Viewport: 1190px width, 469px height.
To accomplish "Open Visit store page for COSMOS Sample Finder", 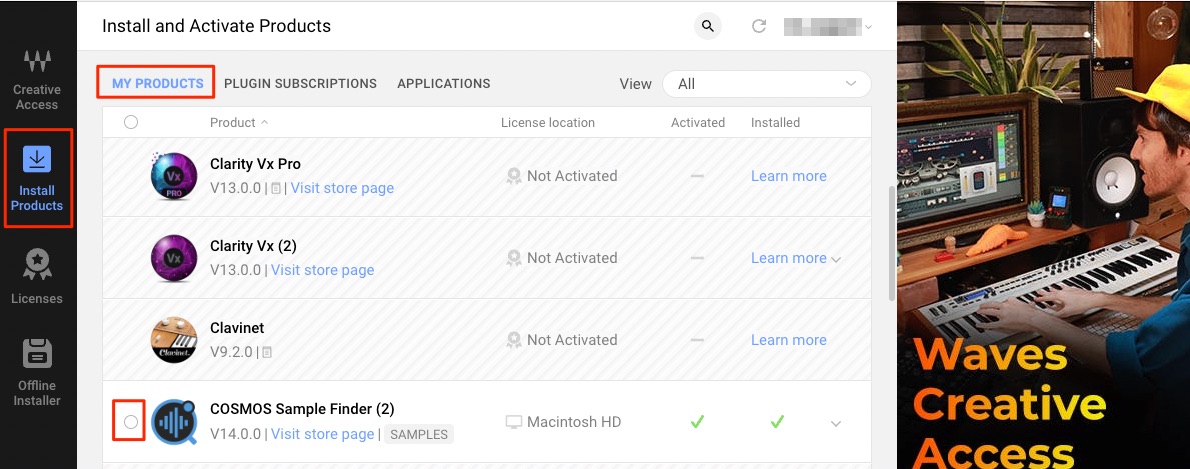I will (323, 434).
